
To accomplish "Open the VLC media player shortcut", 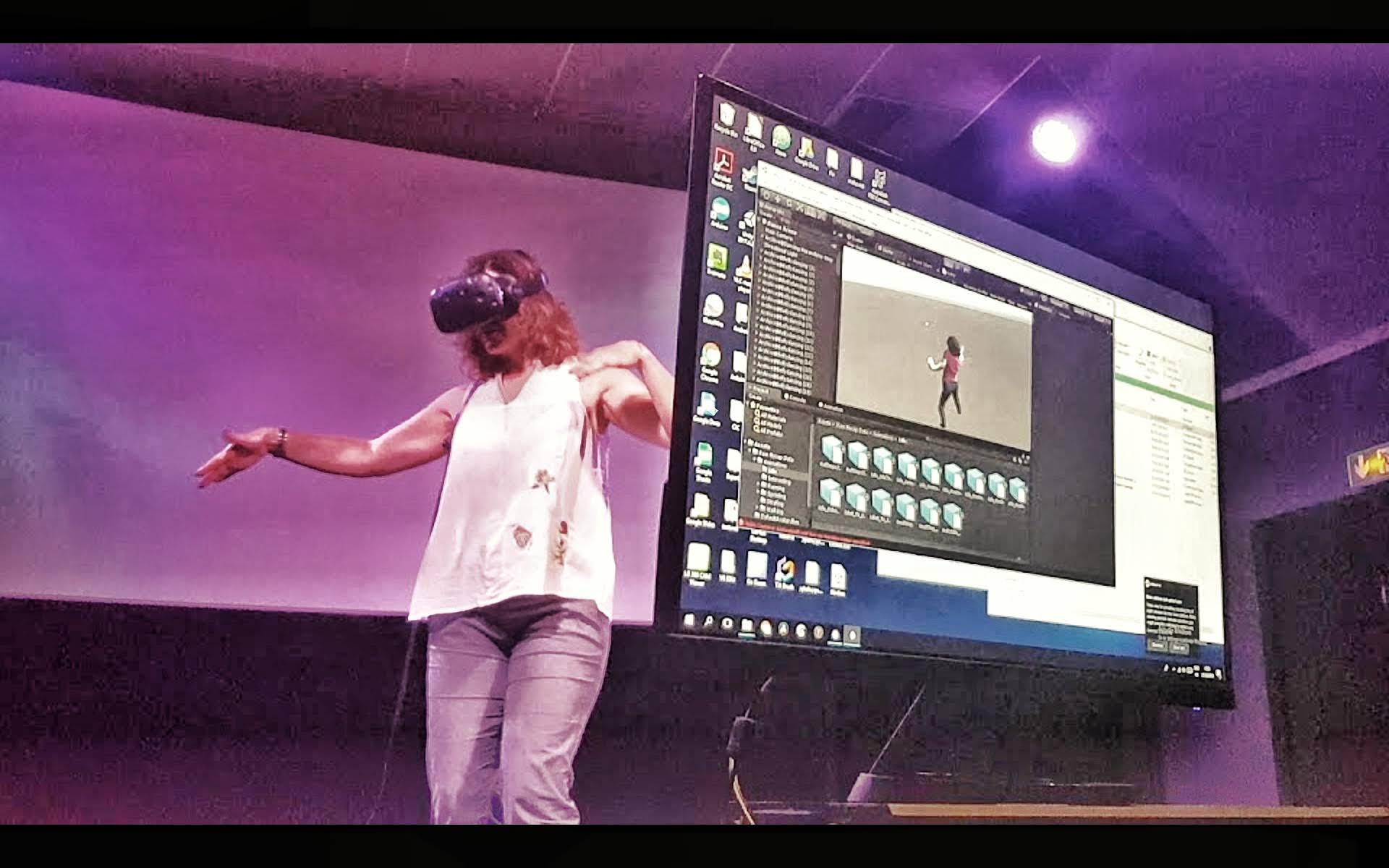I will [x=745, y=266].
